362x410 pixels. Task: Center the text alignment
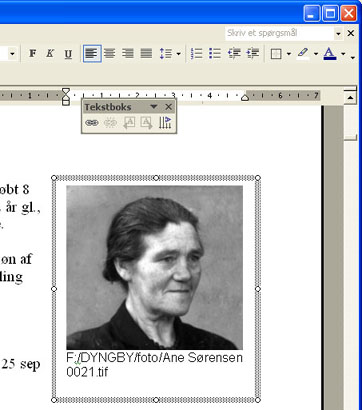[110, 53]
